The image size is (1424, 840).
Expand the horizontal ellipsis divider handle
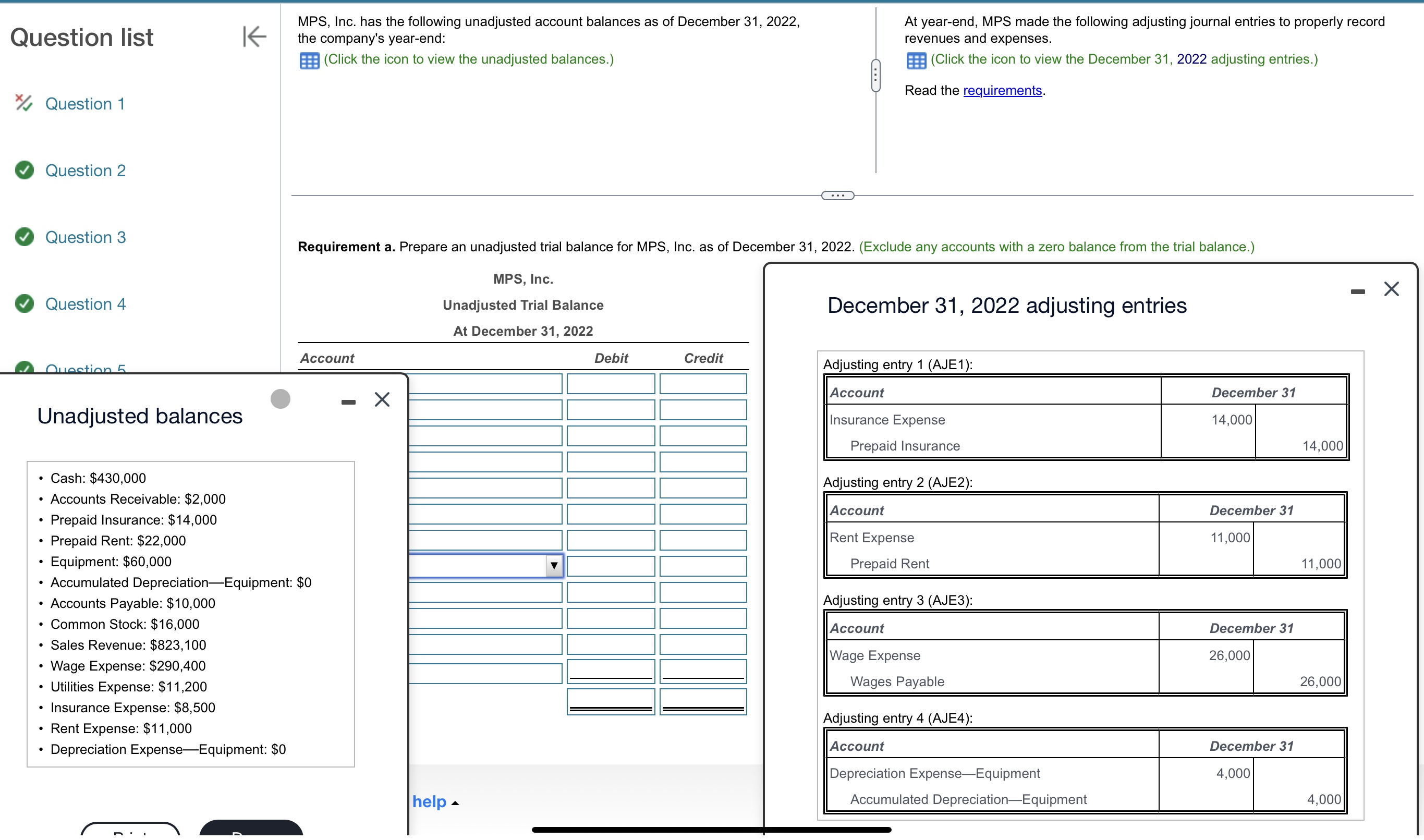pos(837,196)
